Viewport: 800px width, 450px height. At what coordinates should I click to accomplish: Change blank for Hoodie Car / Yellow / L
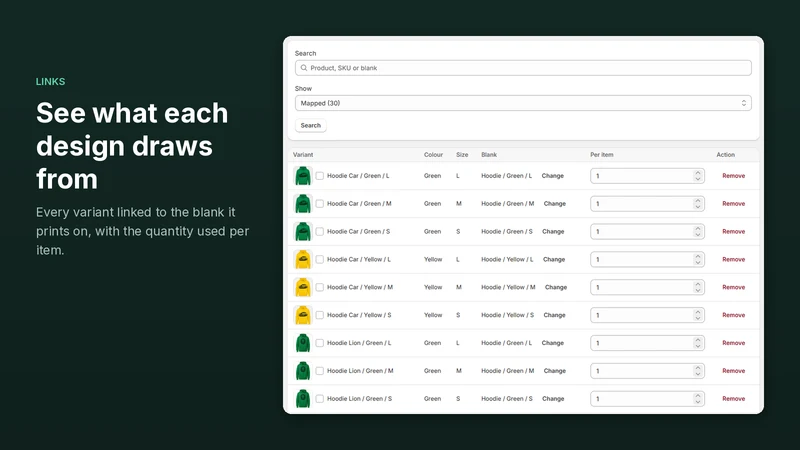point(554,259)
